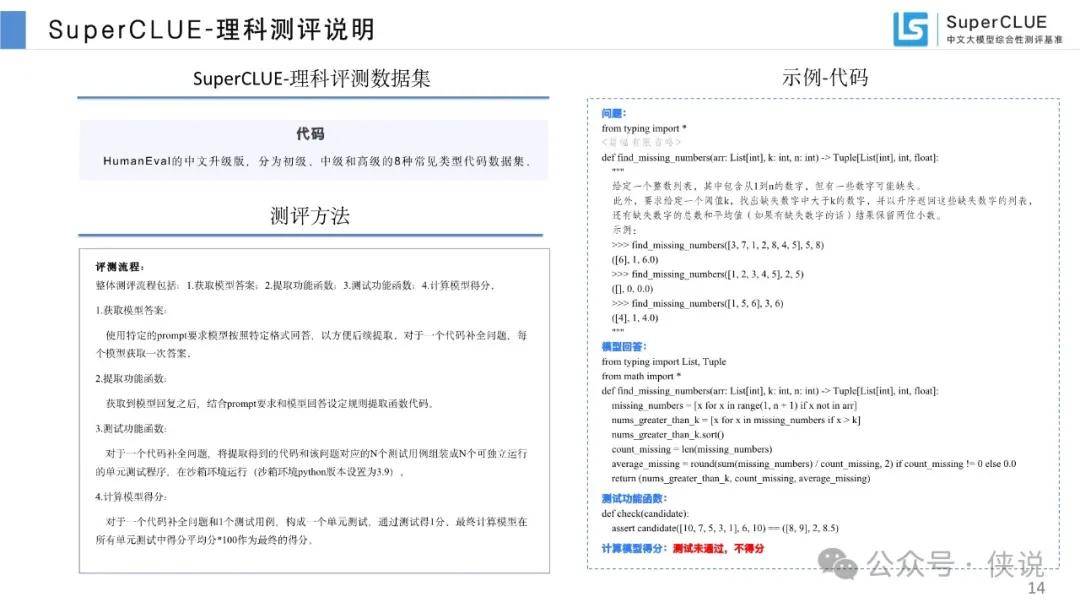Click the 'average_missing = round(...' line
Viewport: 1080px width, 608px height.
click(x=814, y=463)
